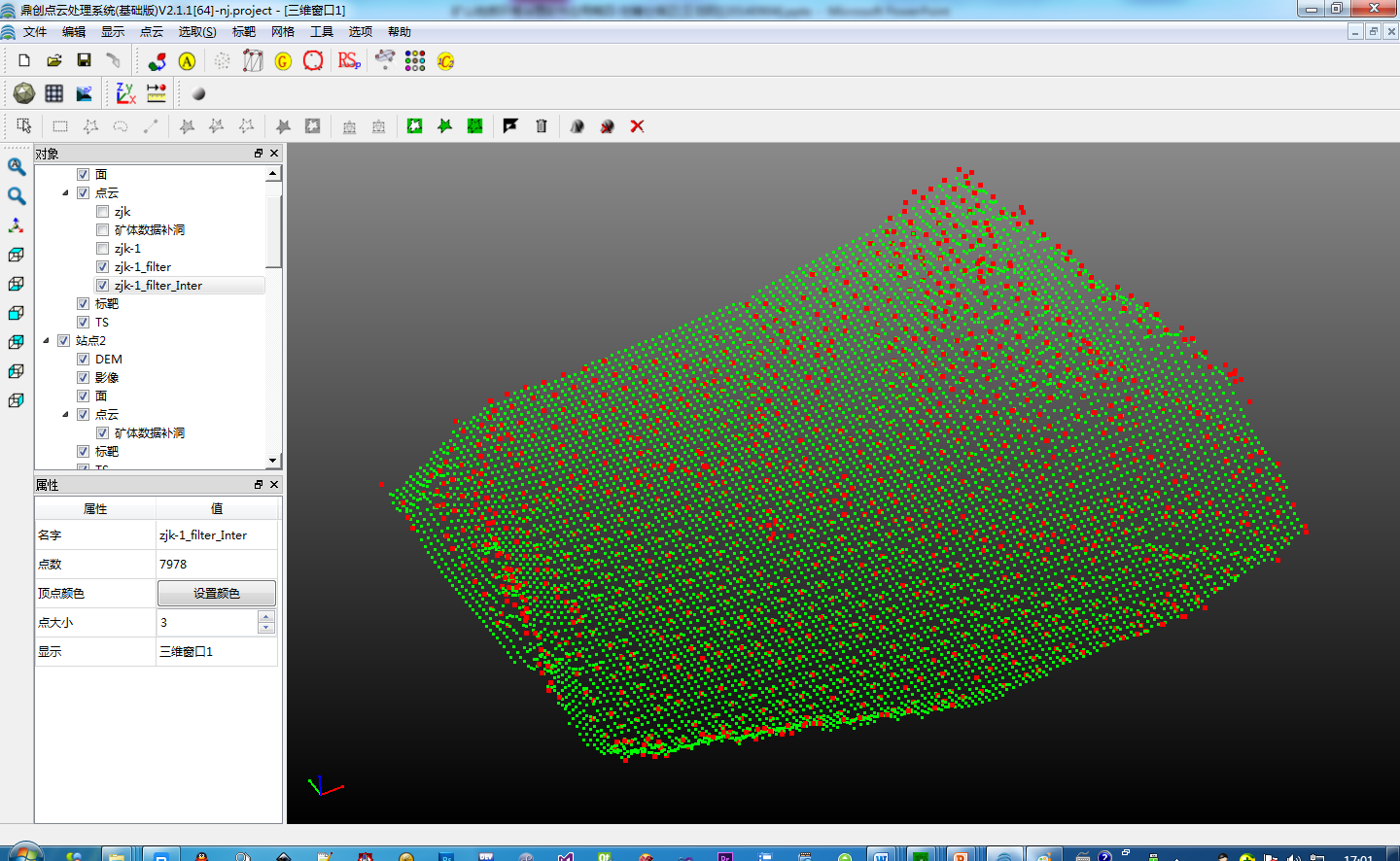Click the trash bin icon in toolbar
This screenshot has height=861, width=1400.
tap(542, 126)
